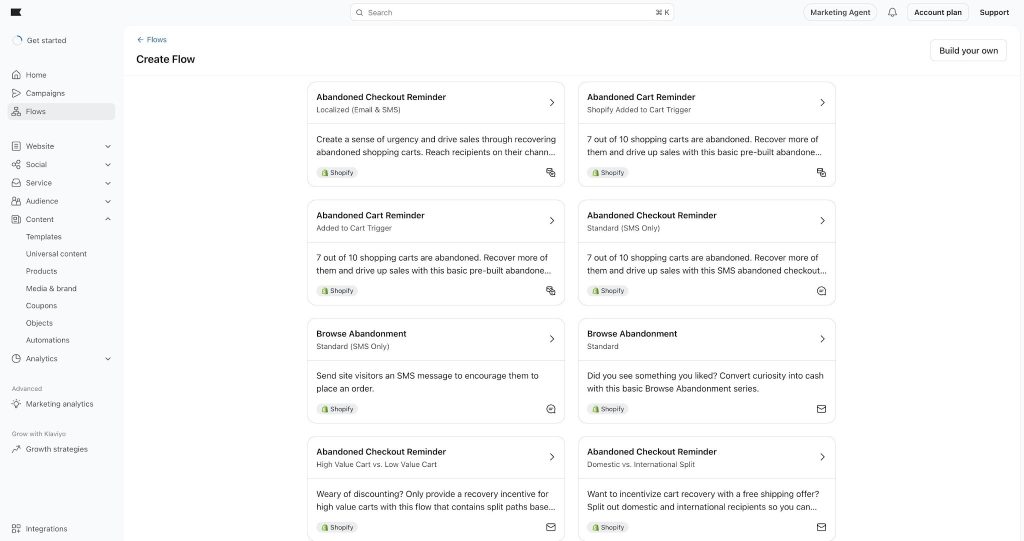Open the Marketing Agent button

[840, 12]
